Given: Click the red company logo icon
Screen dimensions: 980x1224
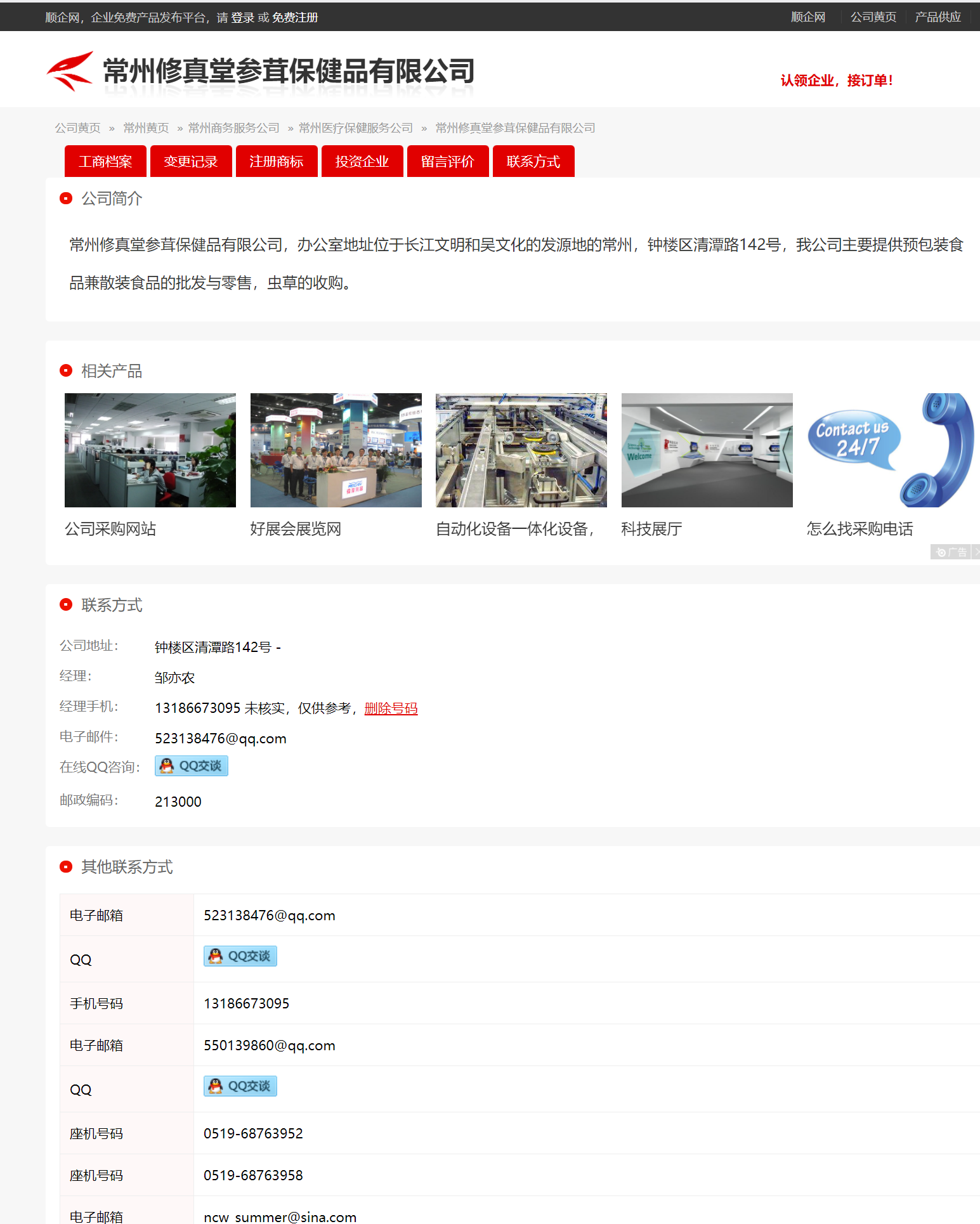Looking at the screenshot, I should pyautogui.click(x=70, y=71).
